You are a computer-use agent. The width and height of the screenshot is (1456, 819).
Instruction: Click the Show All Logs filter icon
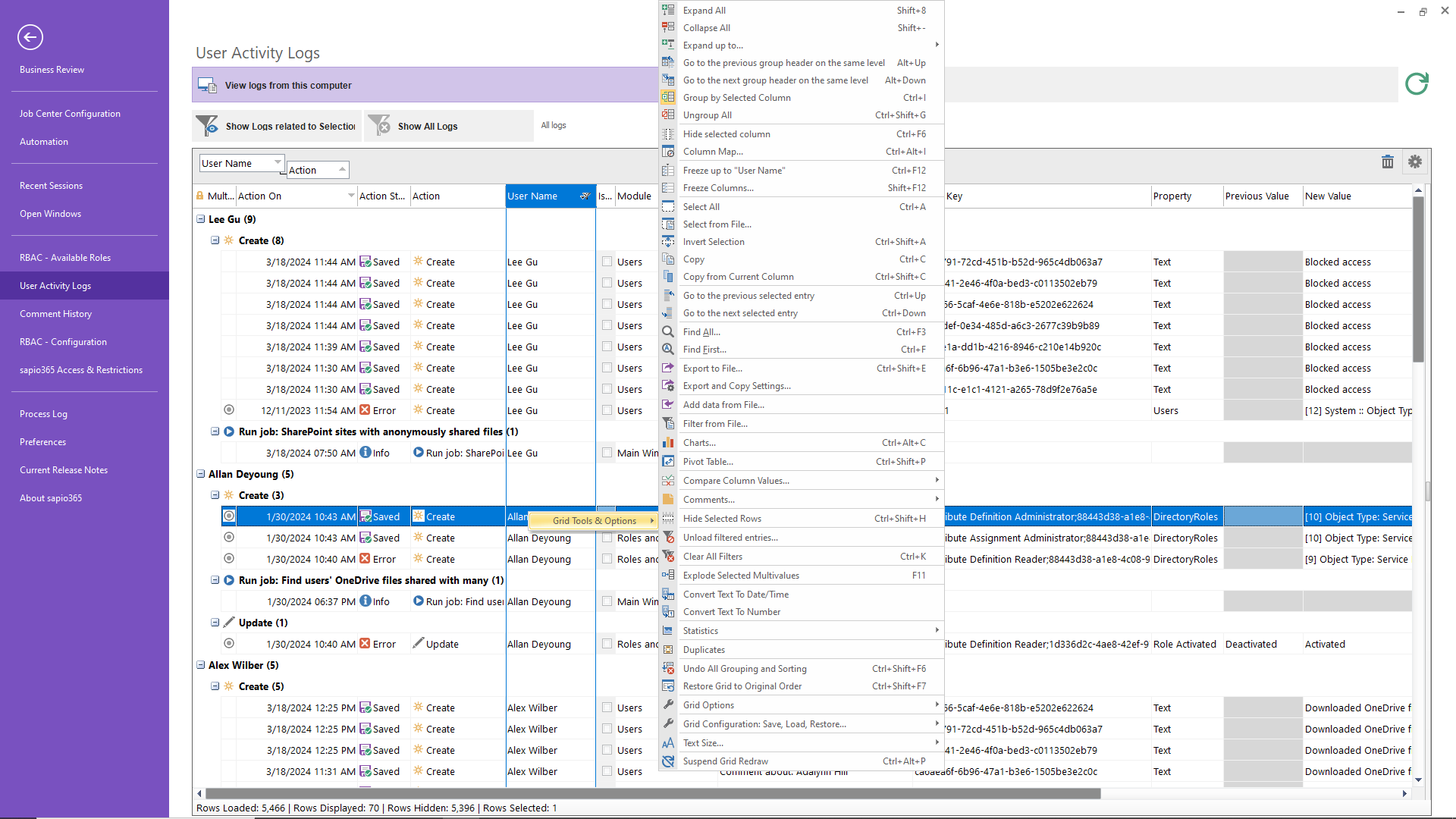pyautogui.click(x=379, y=126)
